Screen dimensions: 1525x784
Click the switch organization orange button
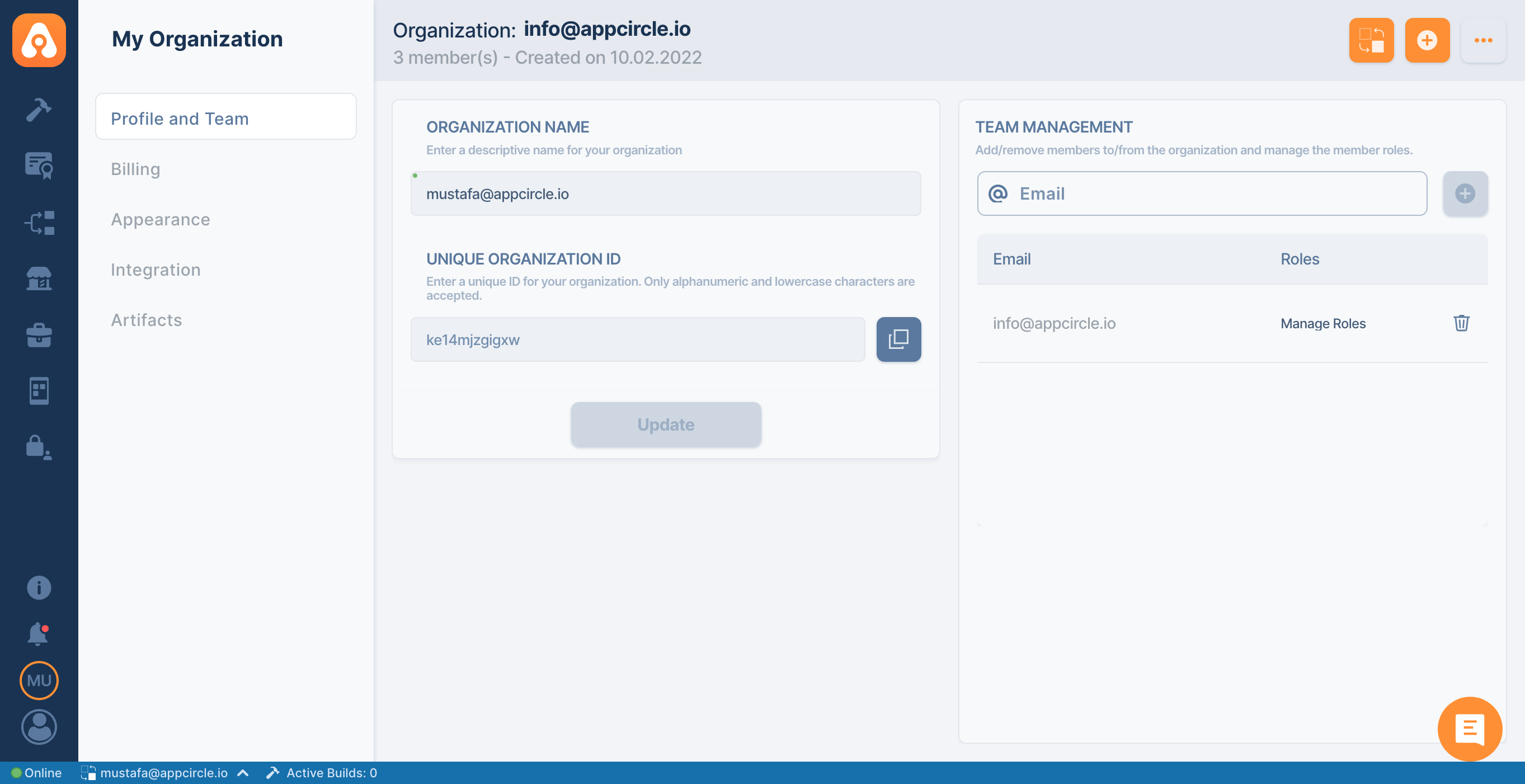point(1371,40)
